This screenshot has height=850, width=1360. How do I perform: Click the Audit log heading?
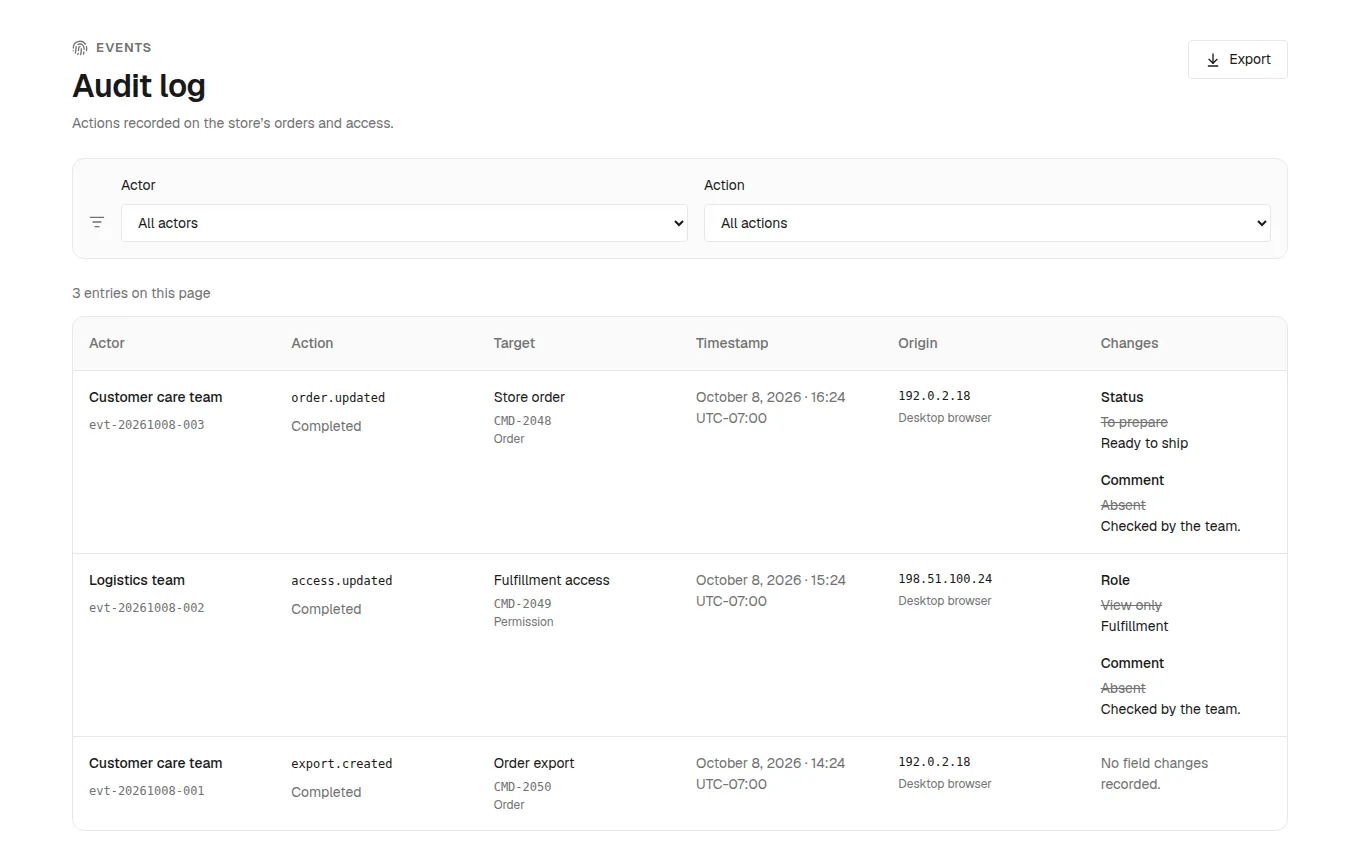139,86
